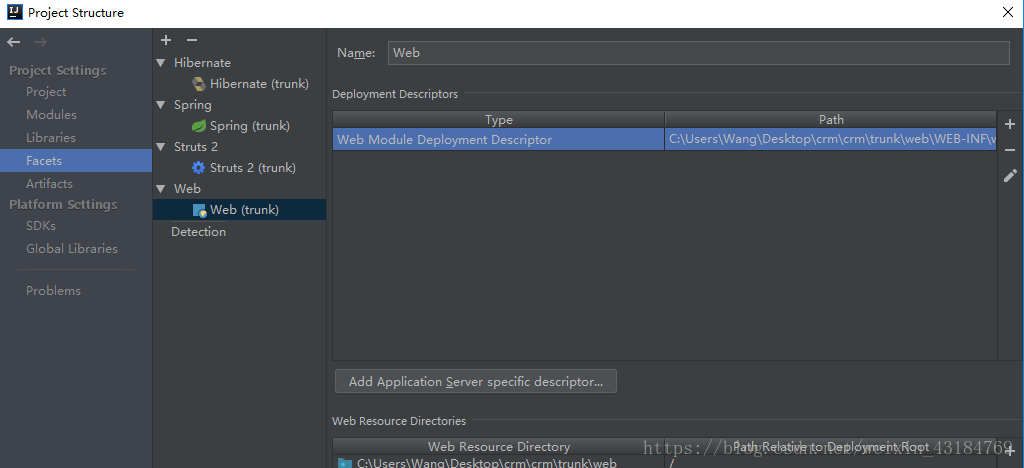Select the Struts 2 group node
The height and width of the screenshot is (468, 1024).
click(x=196, y=147)
